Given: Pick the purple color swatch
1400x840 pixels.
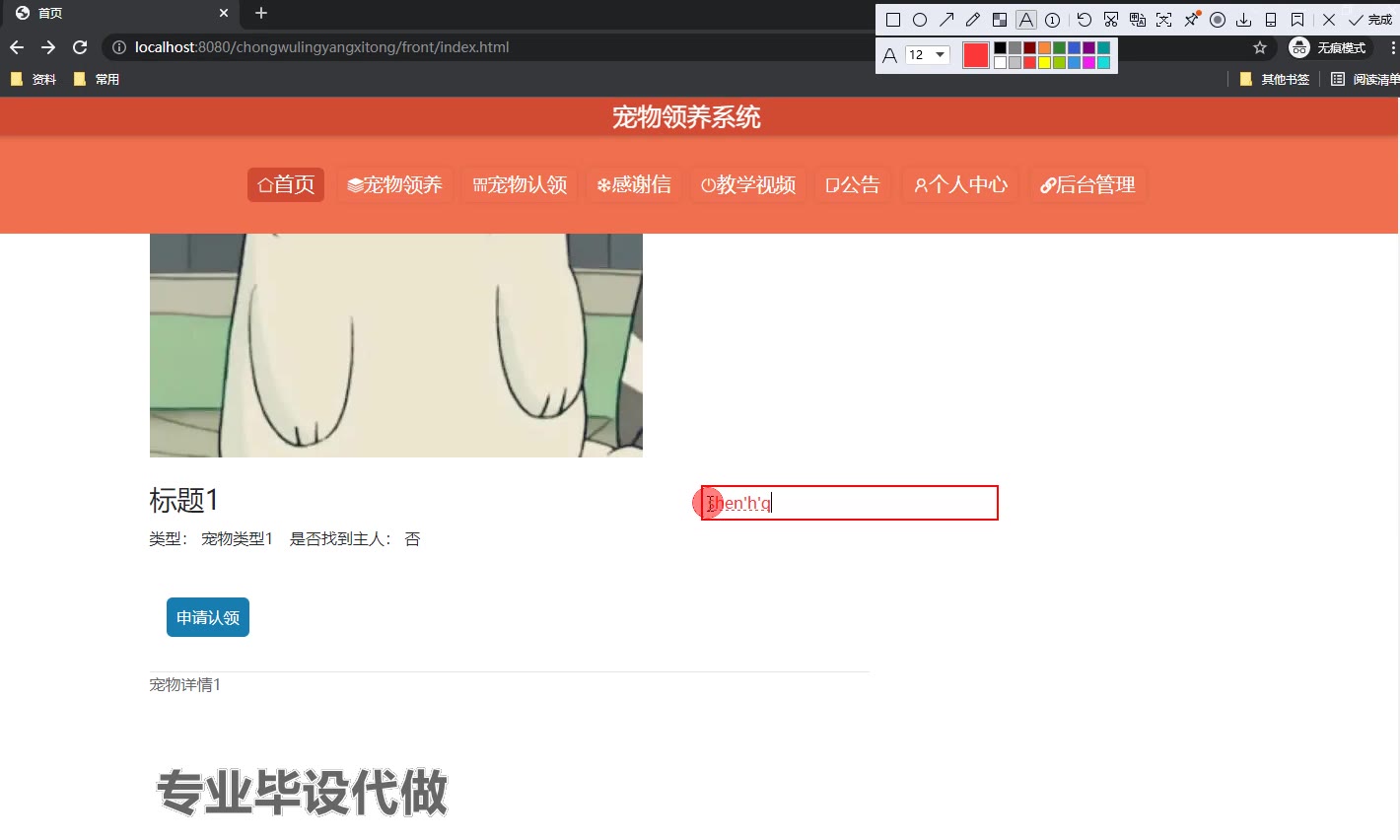Looking at the screenshot, I should [x=1088, y=47].
